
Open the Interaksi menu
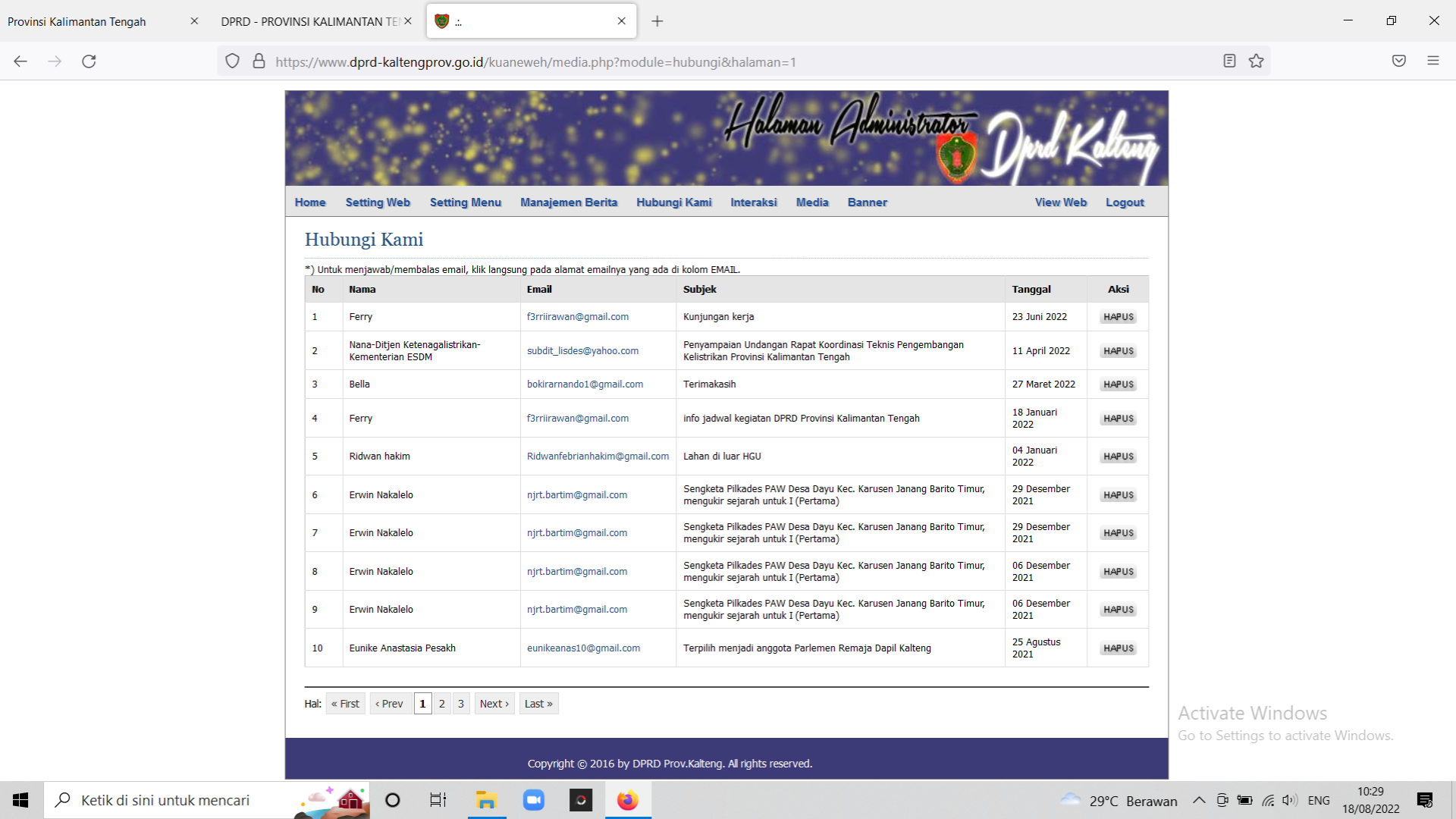754,202
